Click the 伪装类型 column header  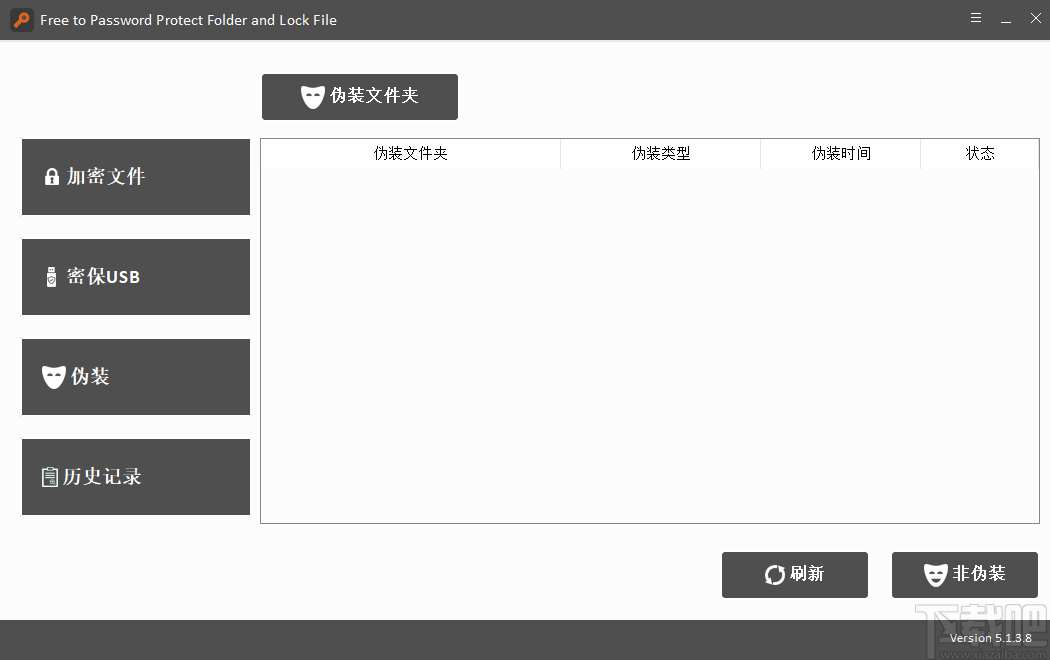660,153
